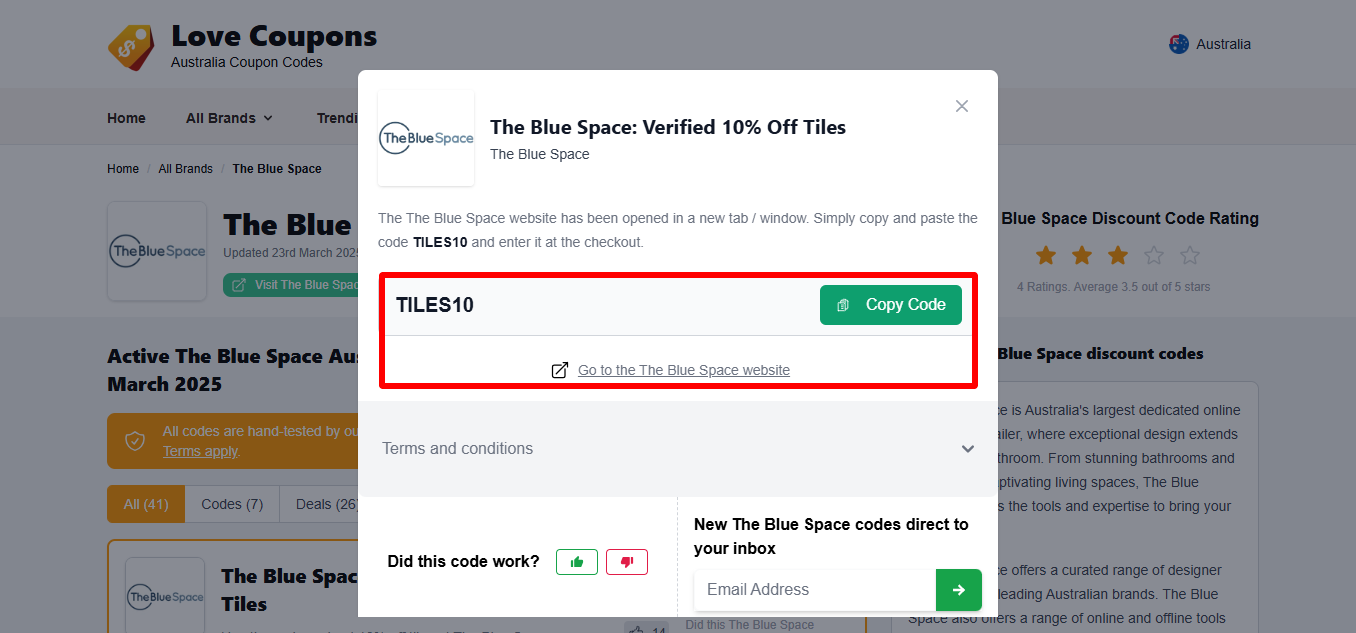
Task: Click the shield icon in hand-tested banner
Action: coord(135,440)
